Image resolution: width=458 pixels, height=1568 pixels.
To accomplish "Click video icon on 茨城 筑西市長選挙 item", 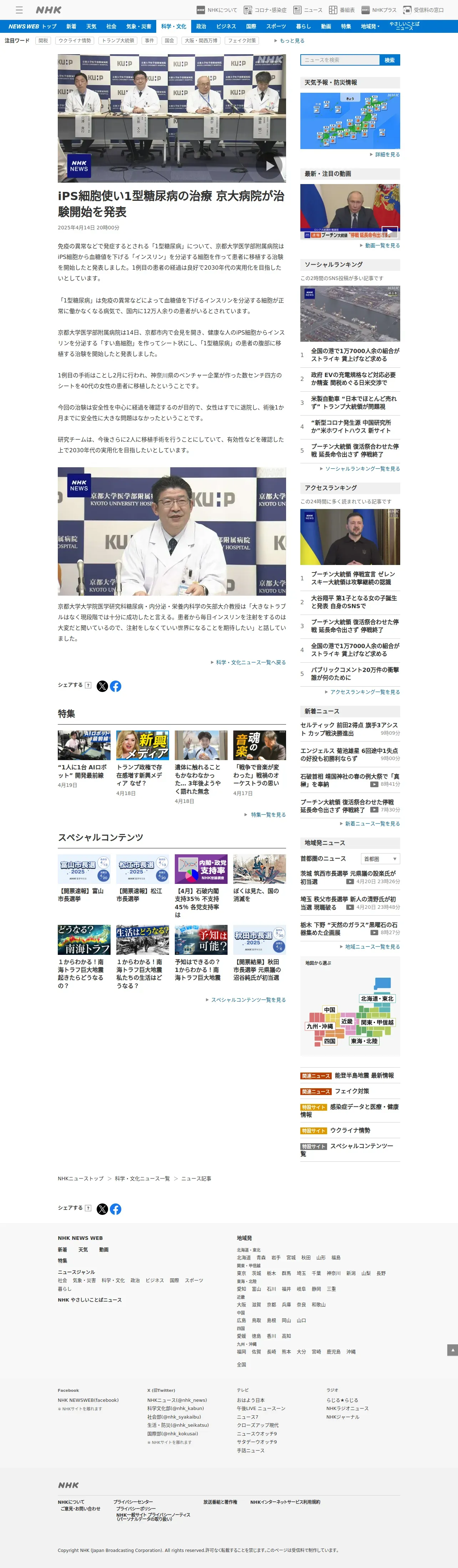I will pos(350,881).
